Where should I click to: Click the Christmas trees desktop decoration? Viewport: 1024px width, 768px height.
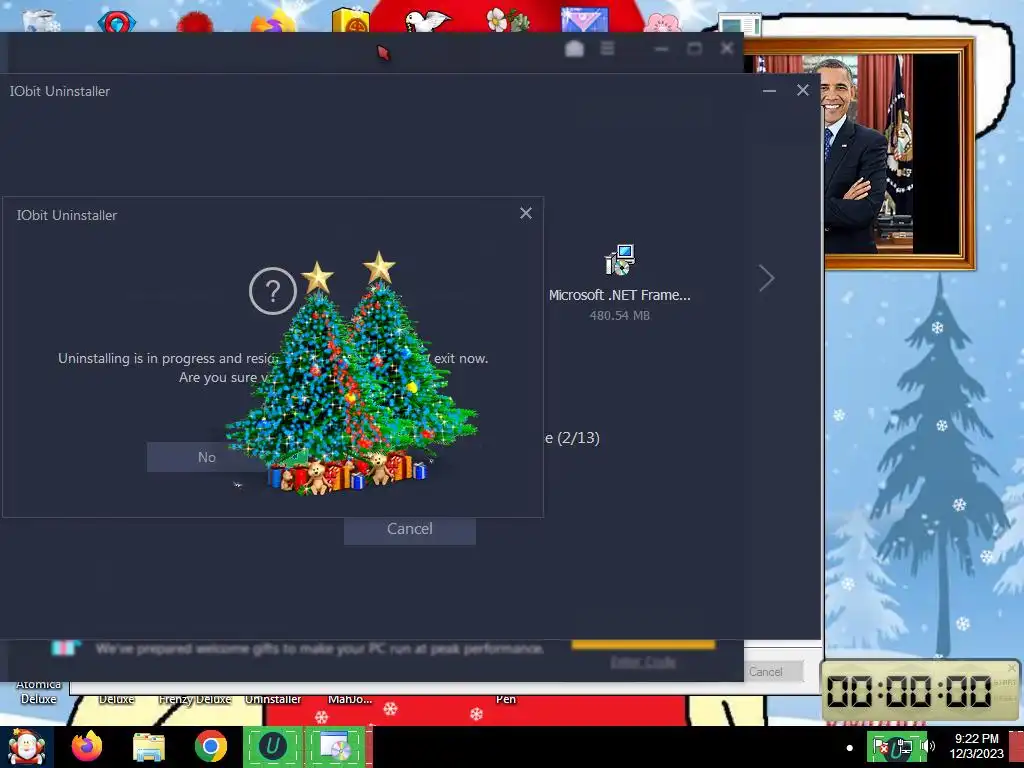(351, 374)
